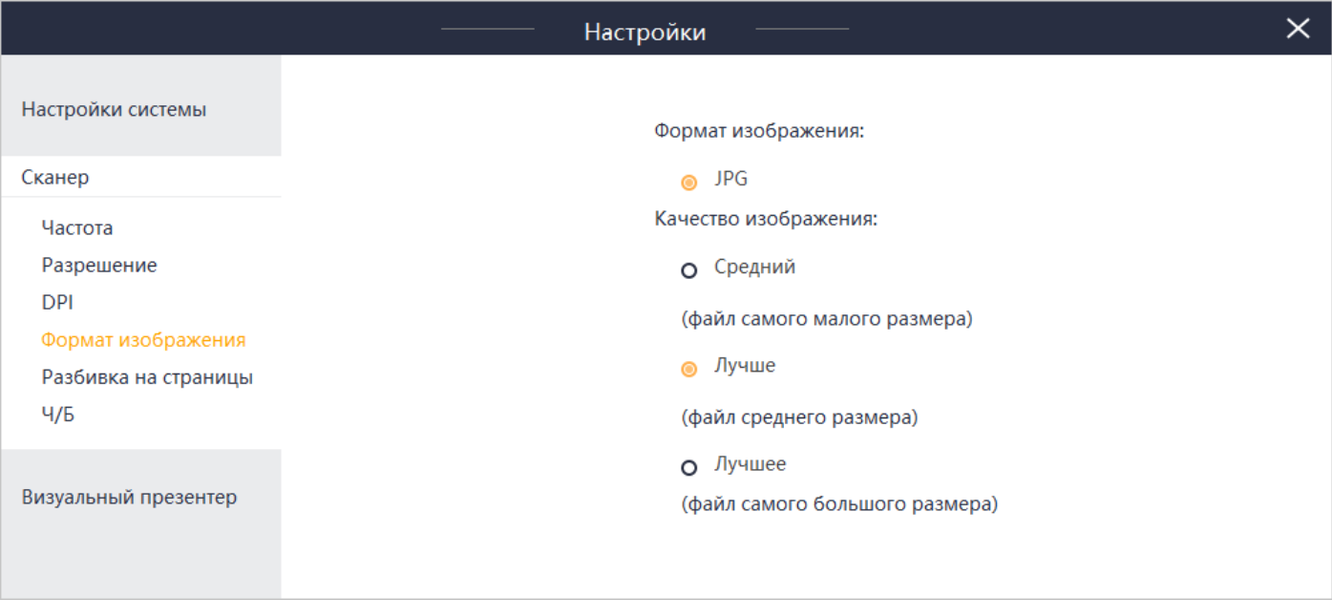Choose the Средний quality radio button
Image resolution: width=1332 pixels, height=600 pixels.
tap(689, 271)
